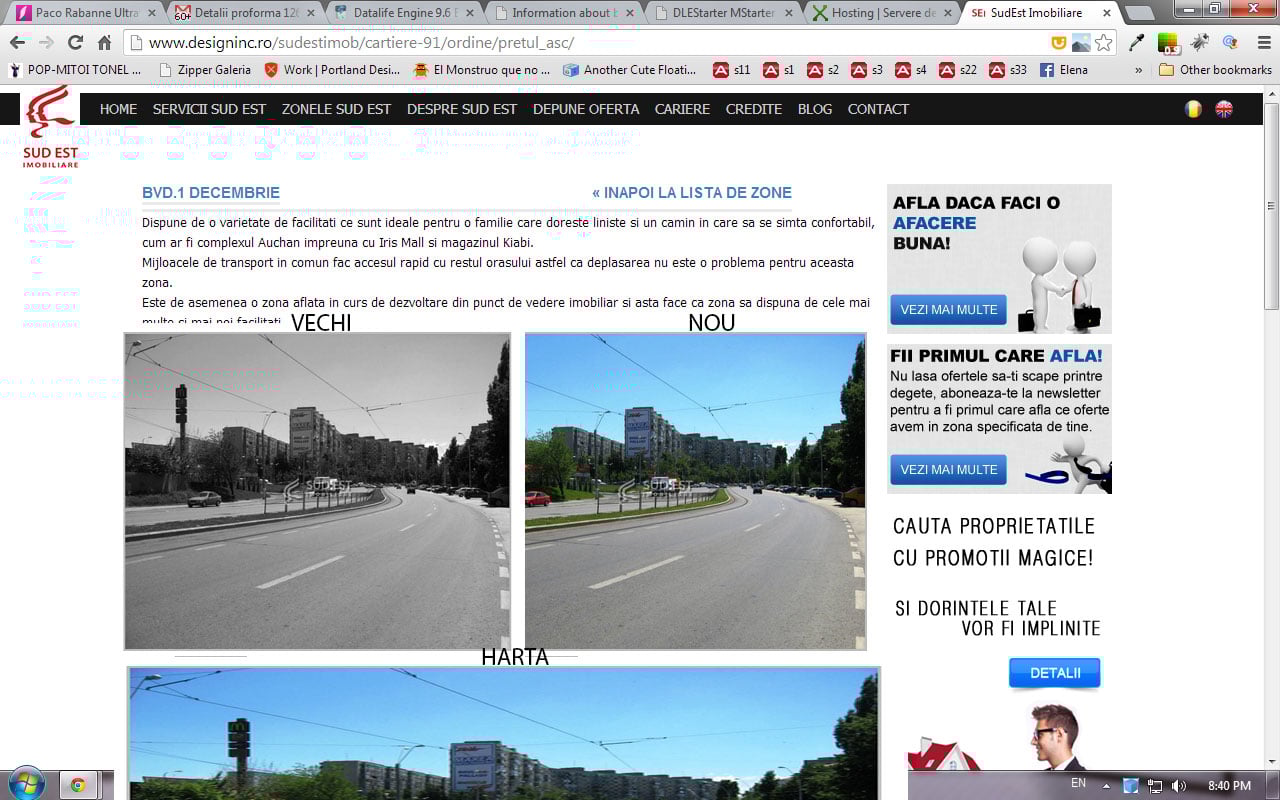Open the Elena Facebook bookmark
Viewport: 1280px width, 800px height.
point(1063,70)
